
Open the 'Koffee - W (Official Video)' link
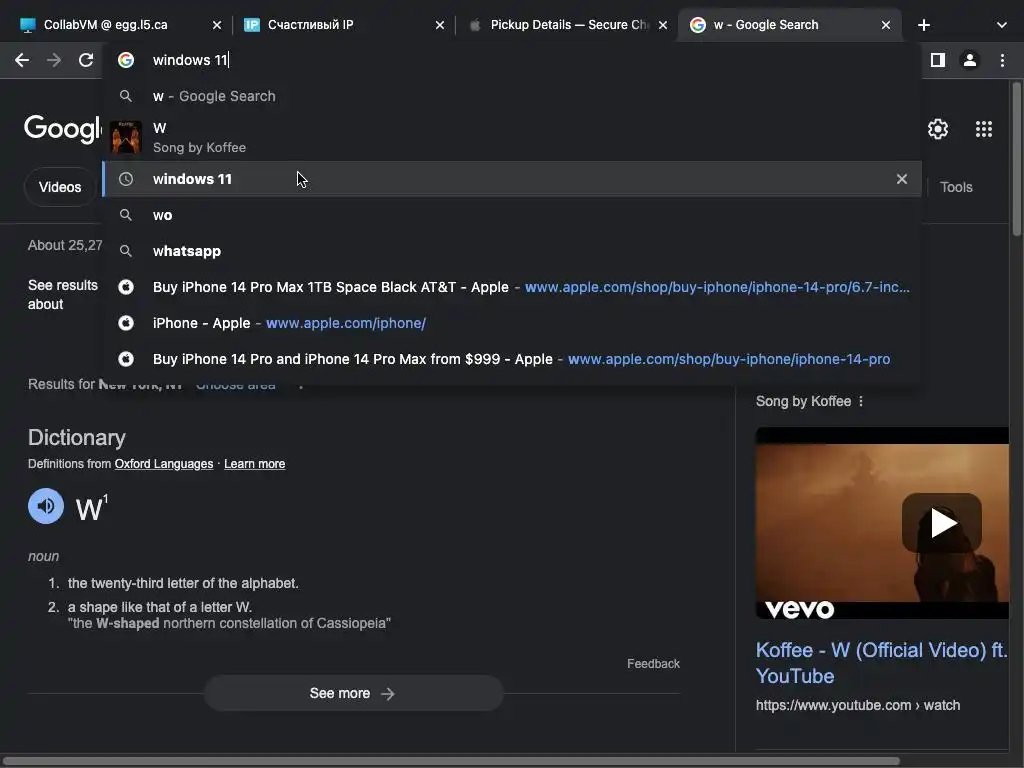881,663
